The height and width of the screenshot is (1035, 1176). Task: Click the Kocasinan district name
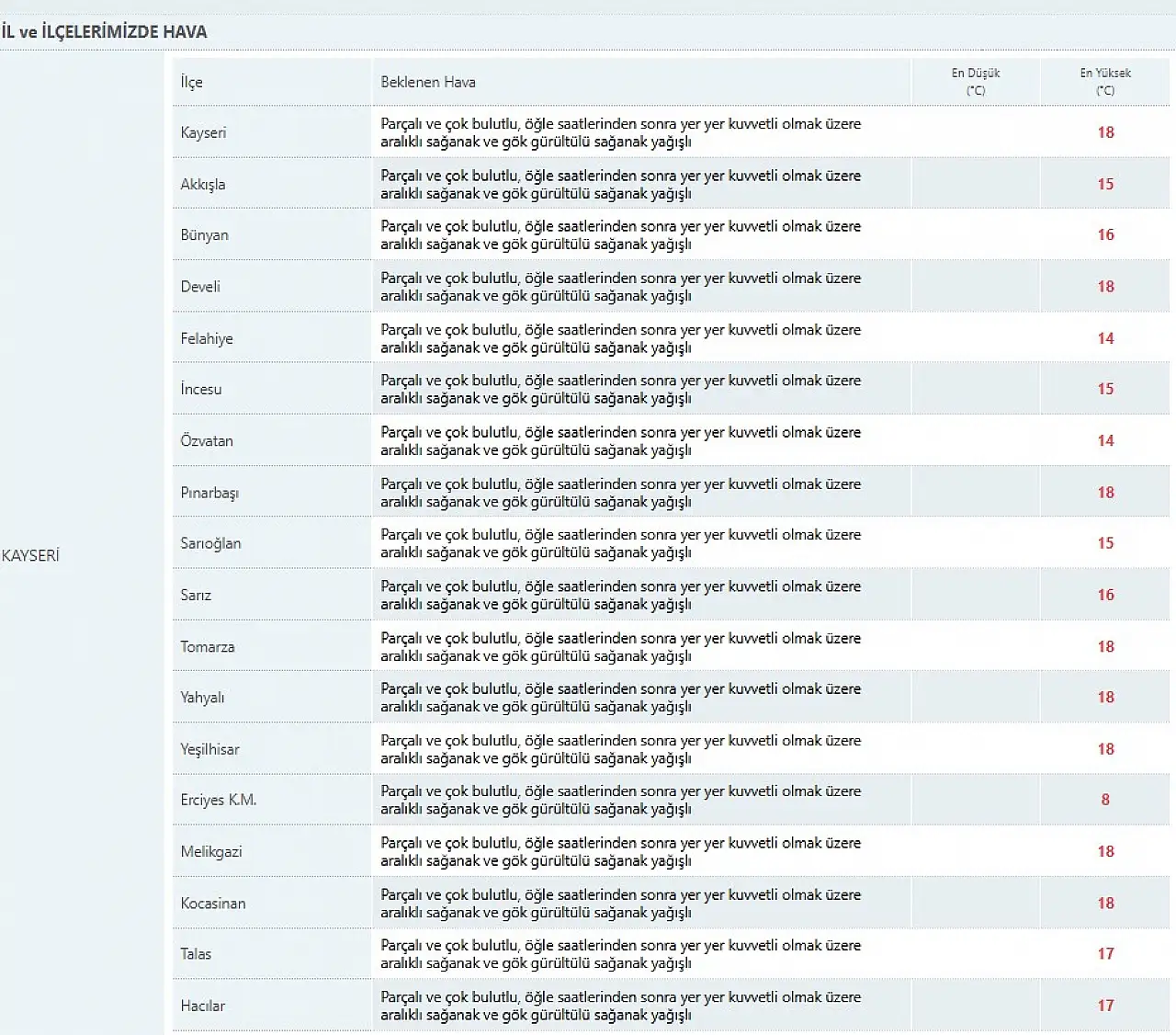(x=213, y=903)
